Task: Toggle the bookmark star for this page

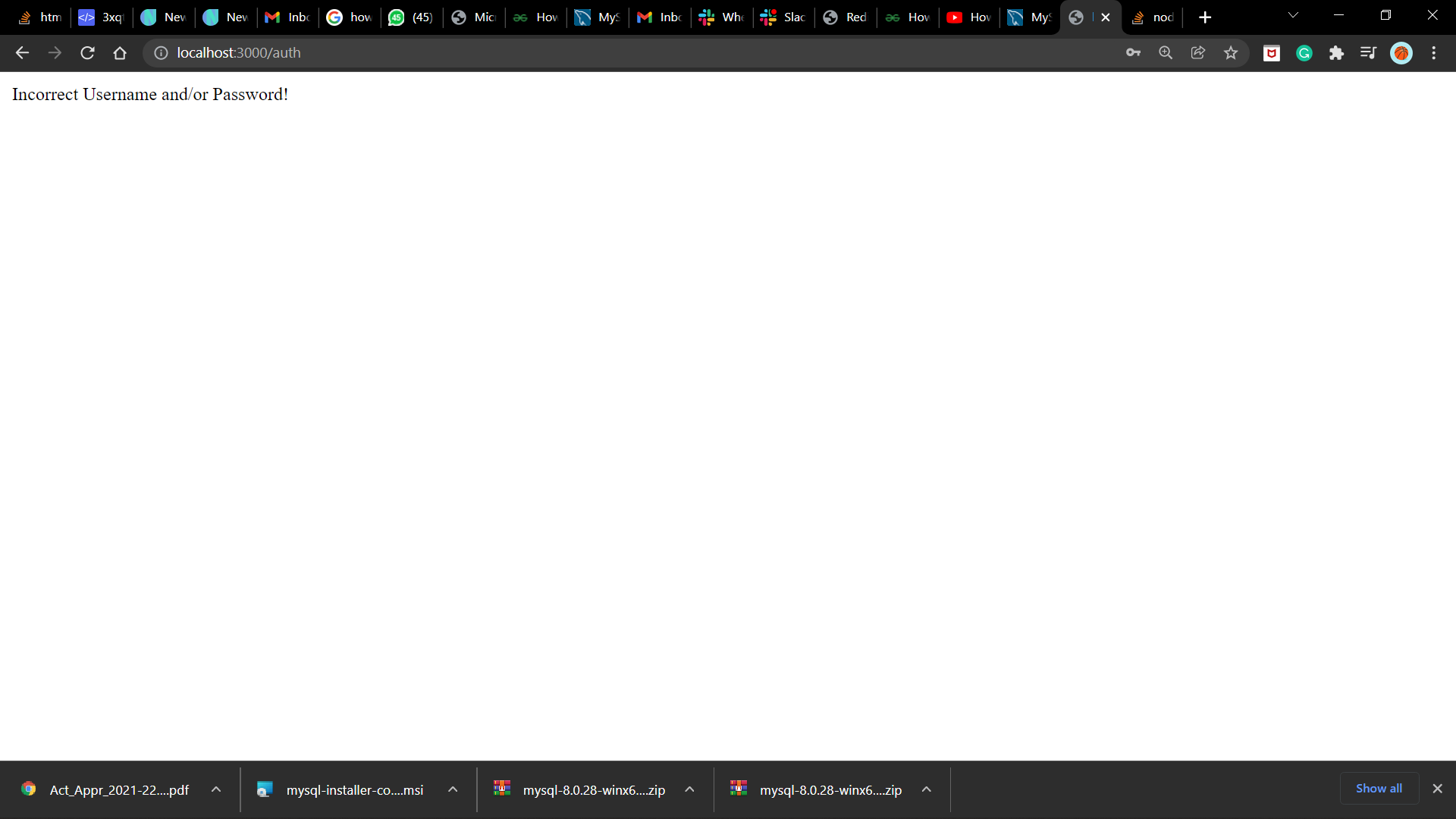Action: [x=1231, y=53]
